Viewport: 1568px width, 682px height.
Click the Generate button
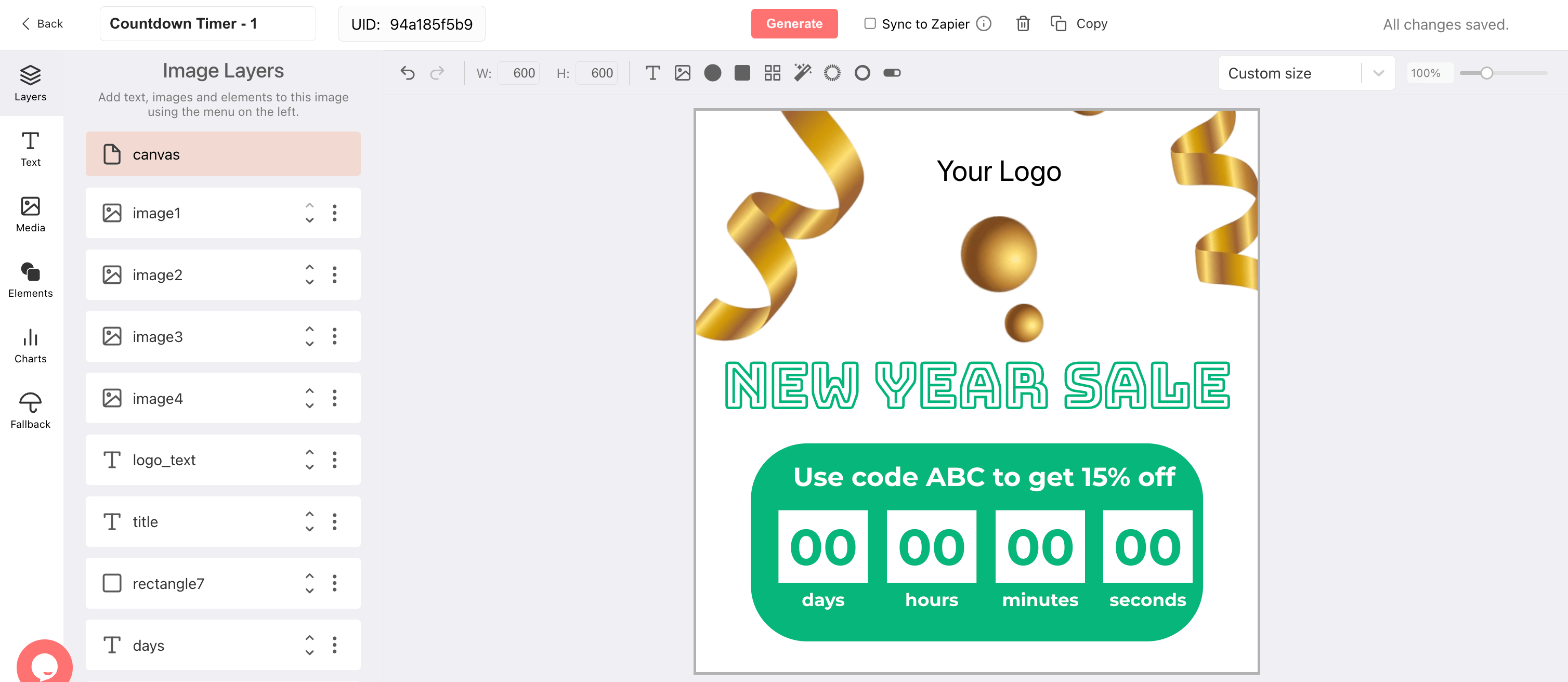tap(794, 24)
